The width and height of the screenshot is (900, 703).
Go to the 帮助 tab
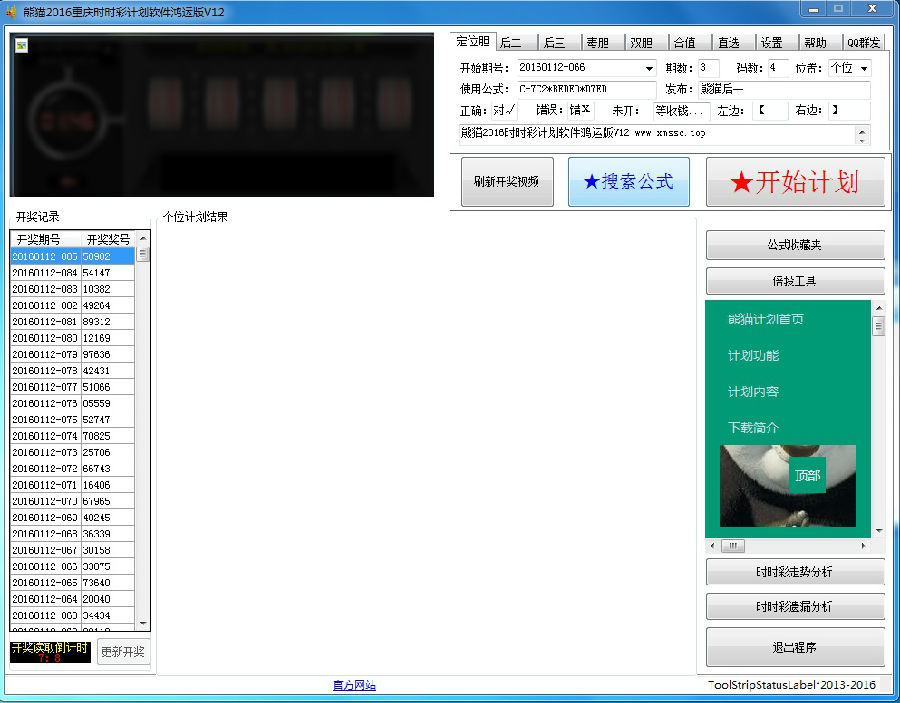point(815,42)
